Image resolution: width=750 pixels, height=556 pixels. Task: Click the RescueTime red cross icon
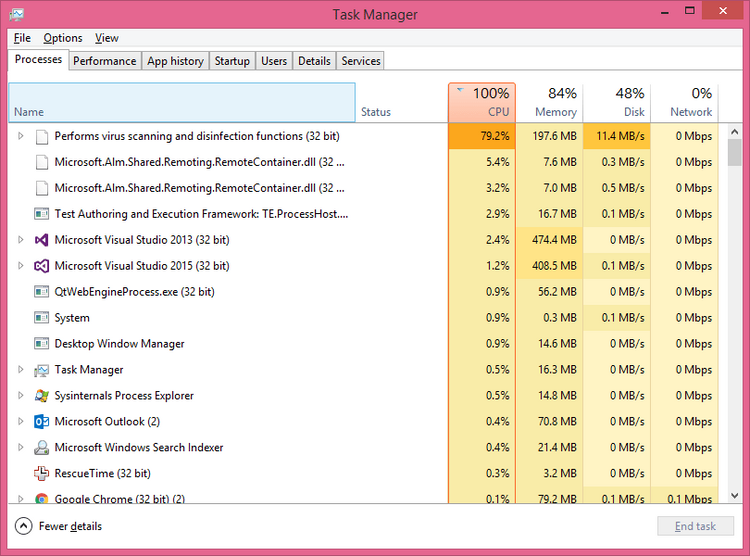[42, 474]
